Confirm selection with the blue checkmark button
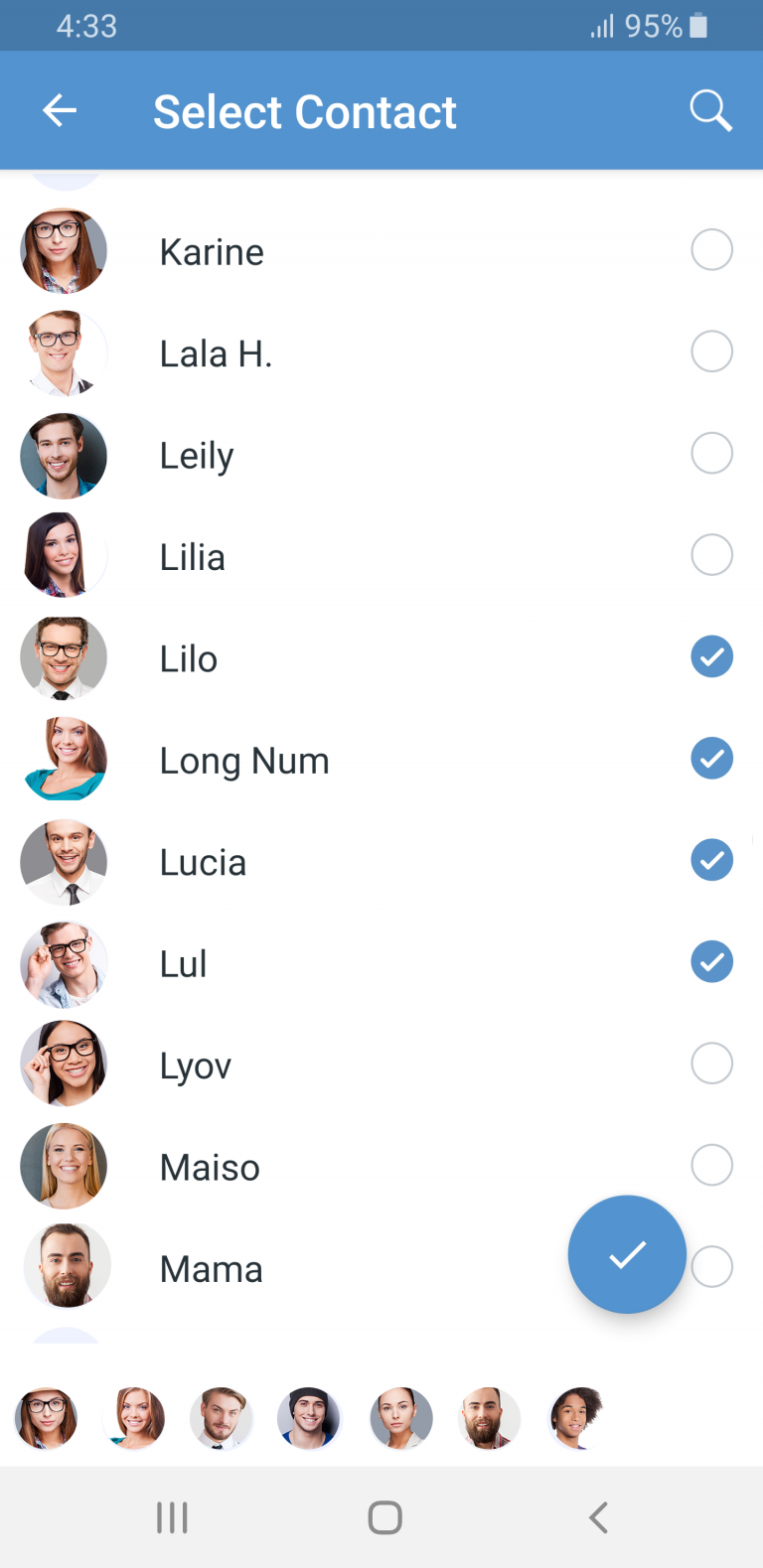Image resolution: width=763 pixels, height=1568 pixels. (627, 1253)
